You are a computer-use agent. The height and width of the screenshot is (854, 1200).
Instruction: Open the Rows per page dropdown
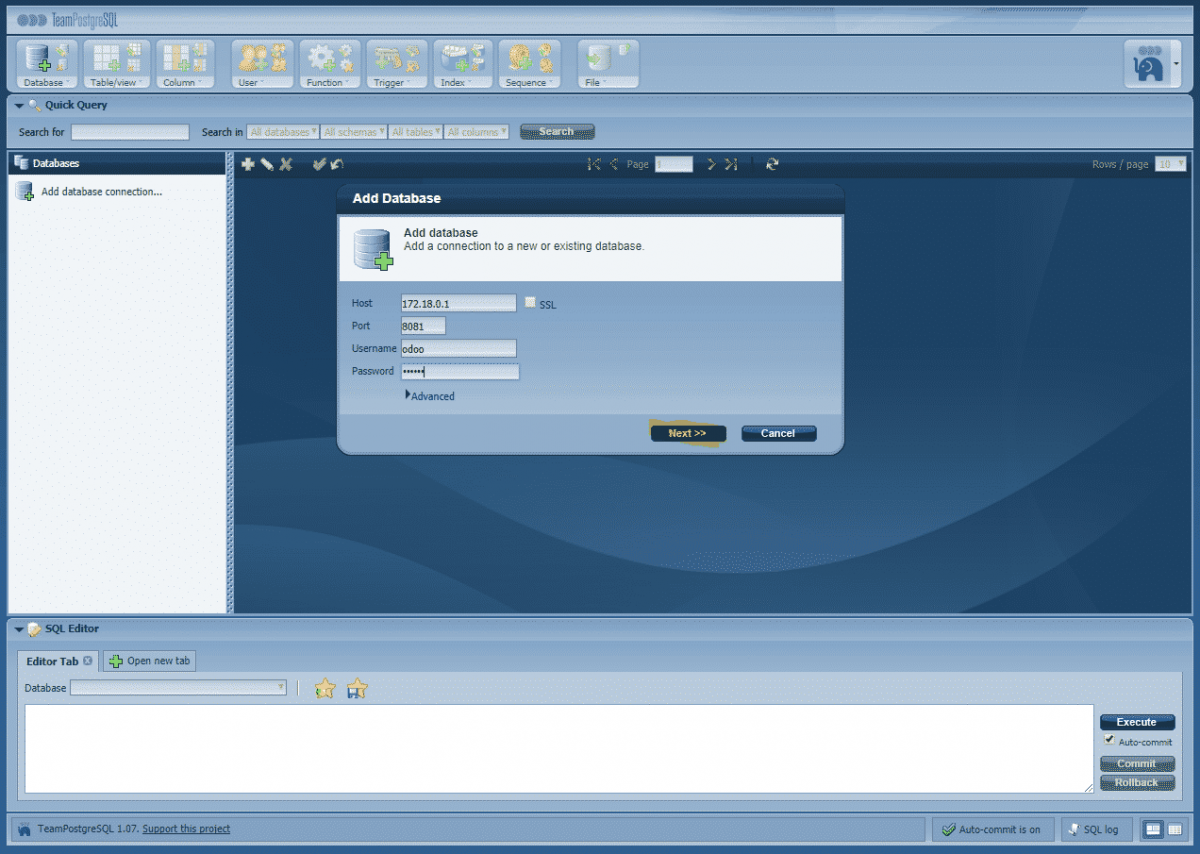click(x=1170, y=164)
